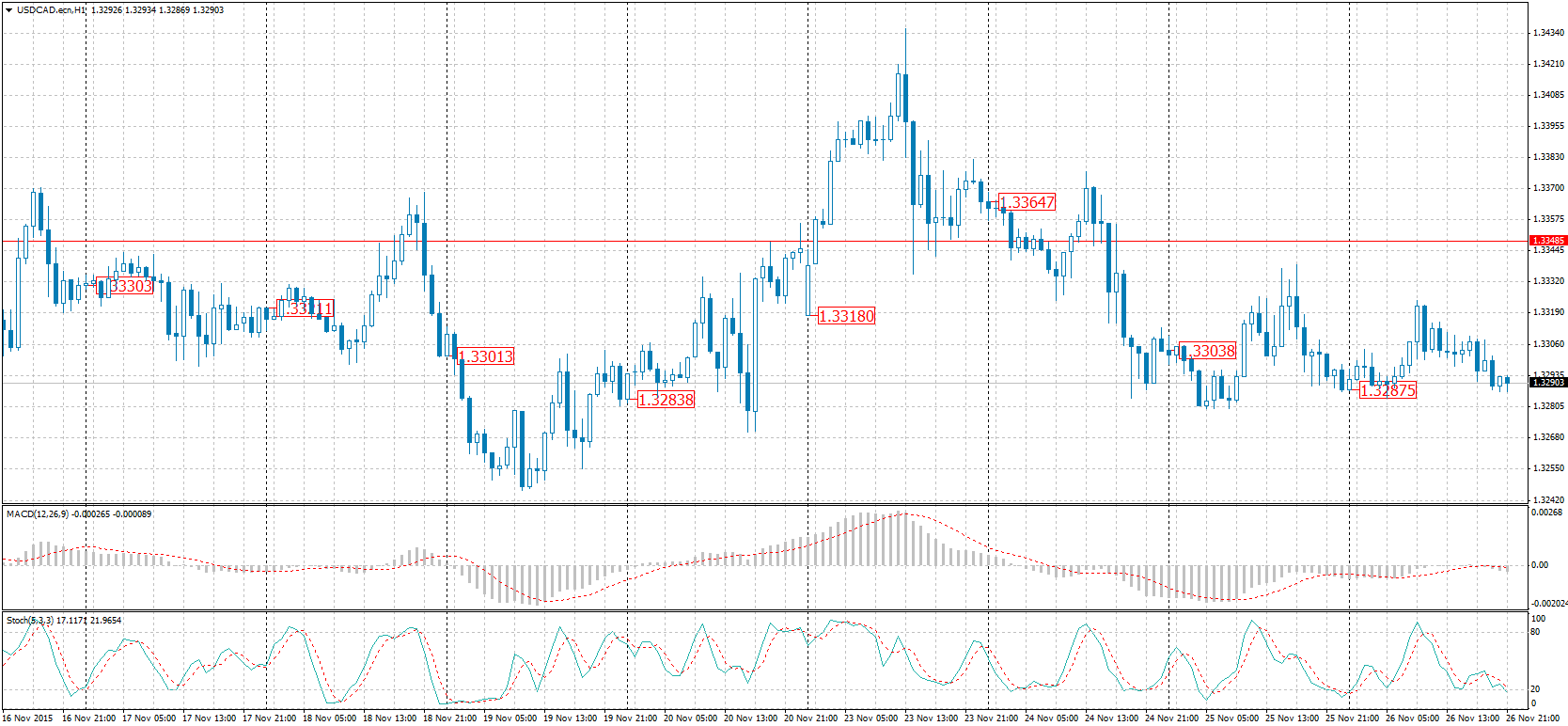Click 80 on the Stochastic scale
Screen dimensions: 1568x726
tap(1535, 632)
